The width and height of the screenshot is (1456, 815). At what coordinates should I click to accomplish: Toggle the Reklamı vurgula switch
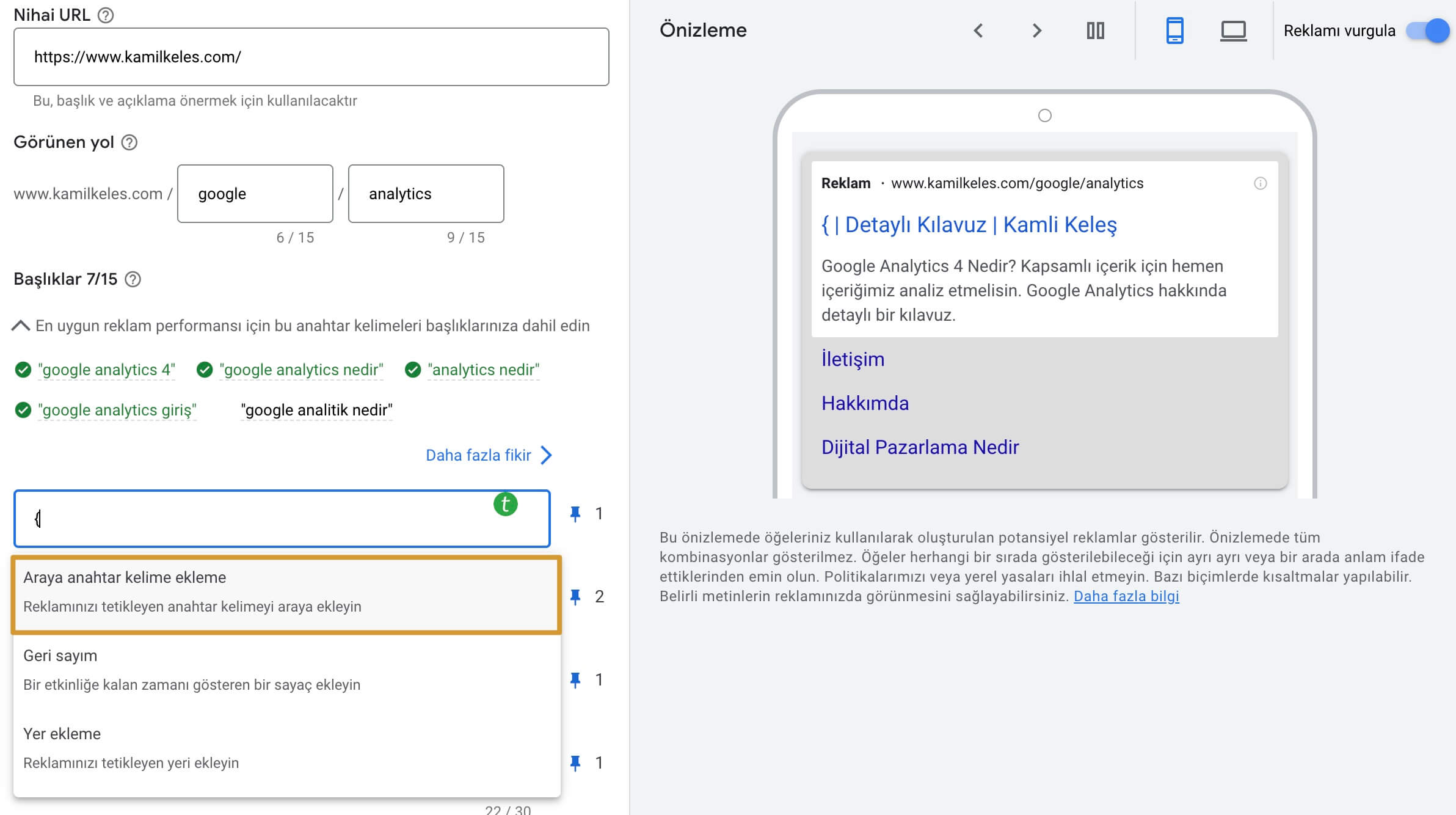[1428, 31]
